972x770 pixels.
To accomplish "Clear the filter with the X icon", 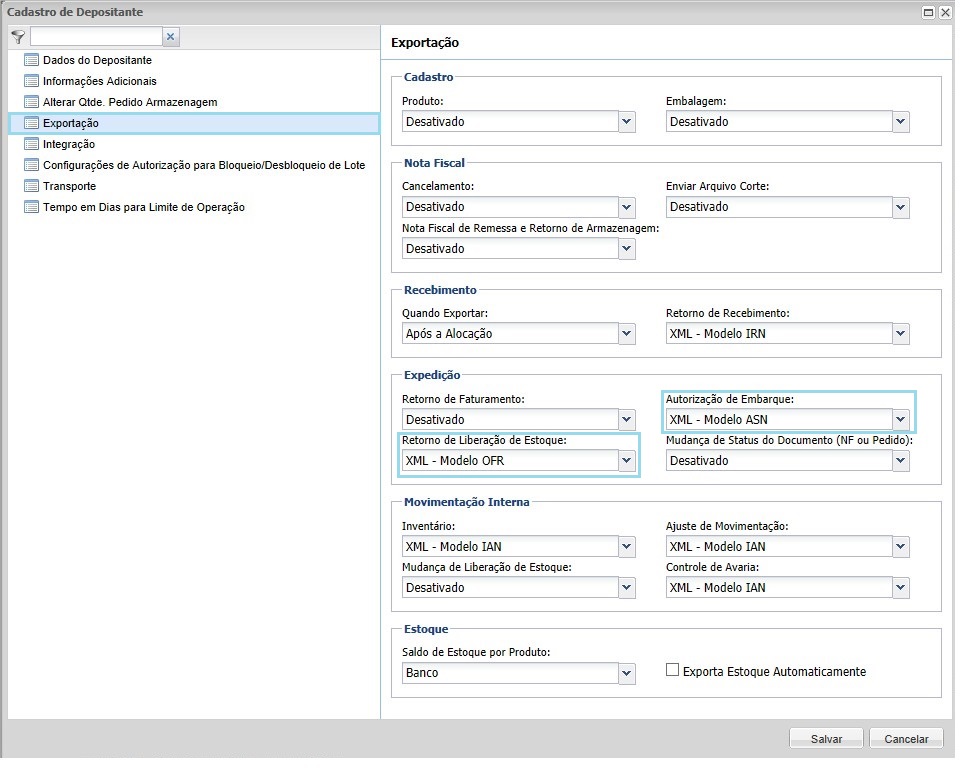I will pyautogui.click(x=170, y=37).
